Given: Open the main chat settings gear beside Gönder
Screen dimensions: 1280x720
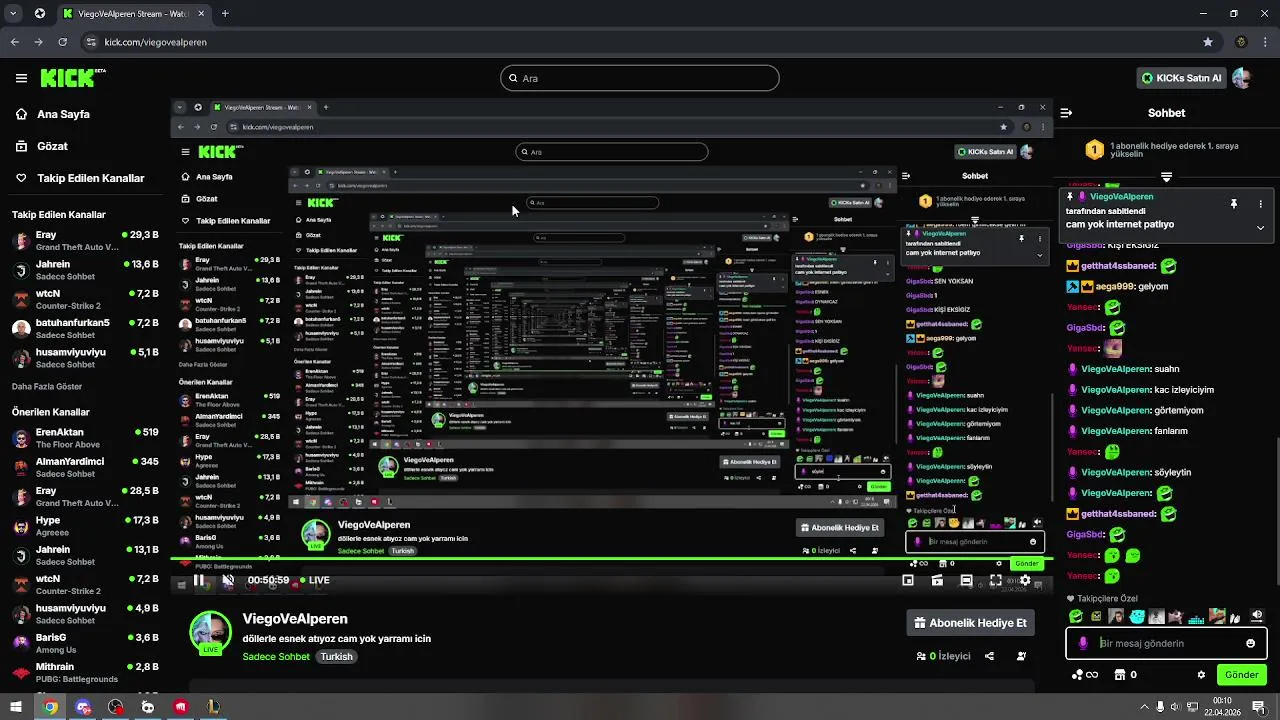Looking at the screenshot, I should point(1201,675).
